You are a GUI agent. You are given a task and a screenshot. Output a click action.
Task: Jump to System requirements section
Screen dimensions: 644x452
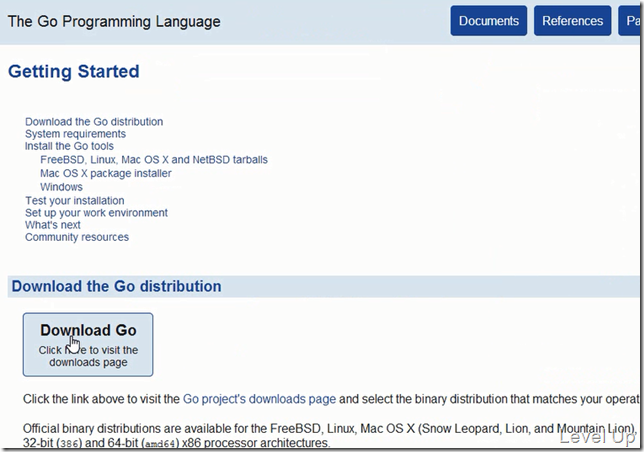[x=75, y=134]
